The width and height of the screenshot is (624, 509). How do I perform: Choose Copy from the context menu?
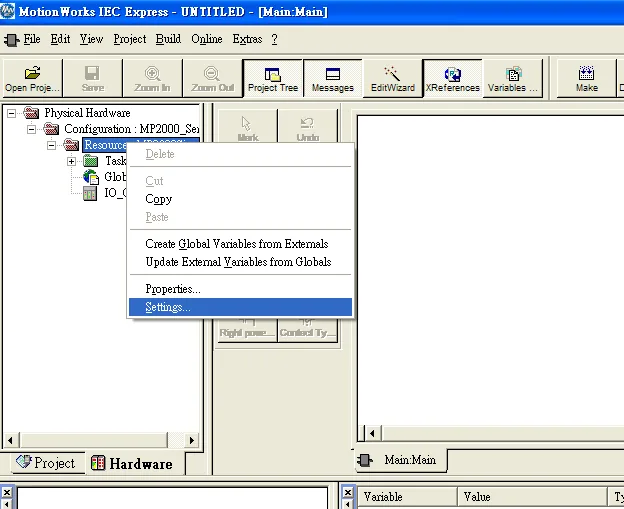click(240, 199)
